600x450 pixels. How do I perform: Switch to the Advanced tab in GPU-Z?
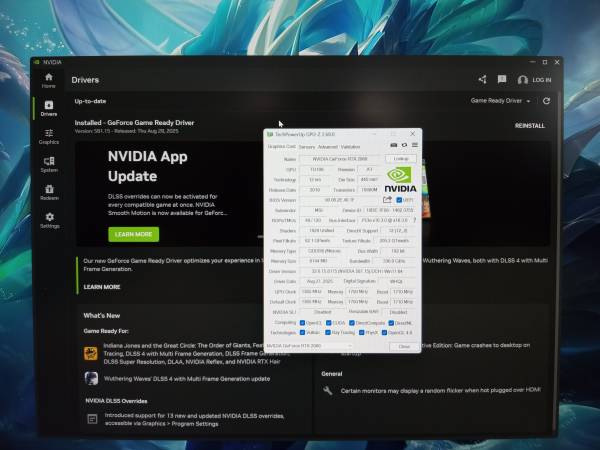pyautogui.click(x=327, y=146)
